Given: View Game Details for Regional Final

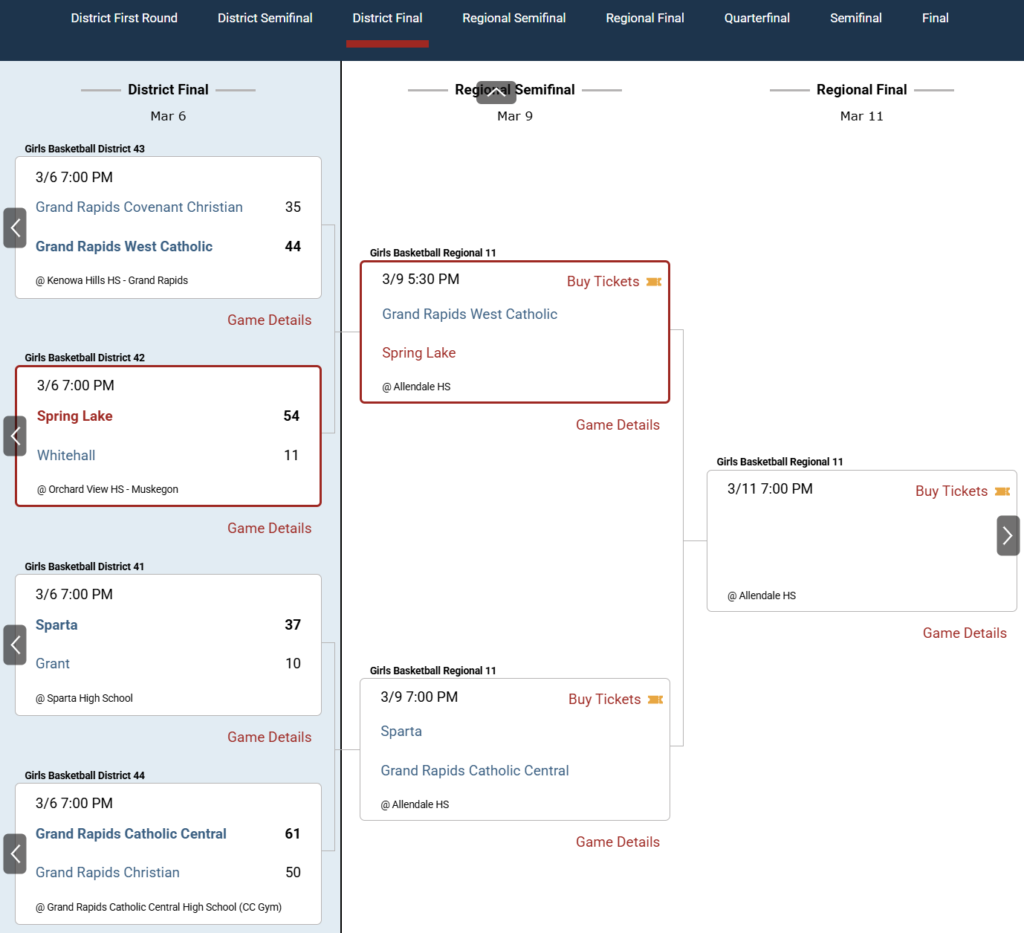Looking at the screenshot, I should 964,633.
